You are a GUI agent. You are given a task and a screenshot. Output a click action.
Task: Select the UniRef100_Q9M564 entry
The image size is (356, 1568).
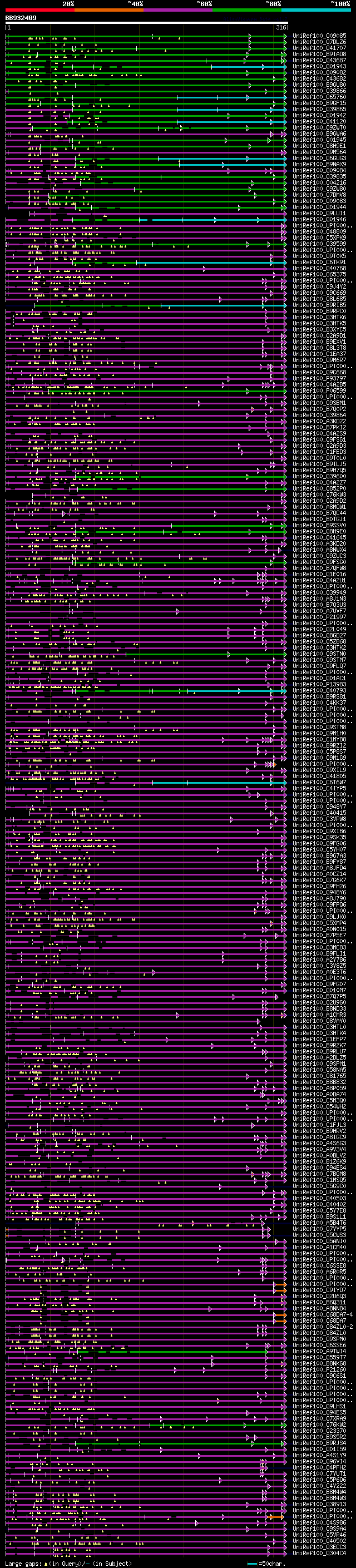tap(319, 152)
